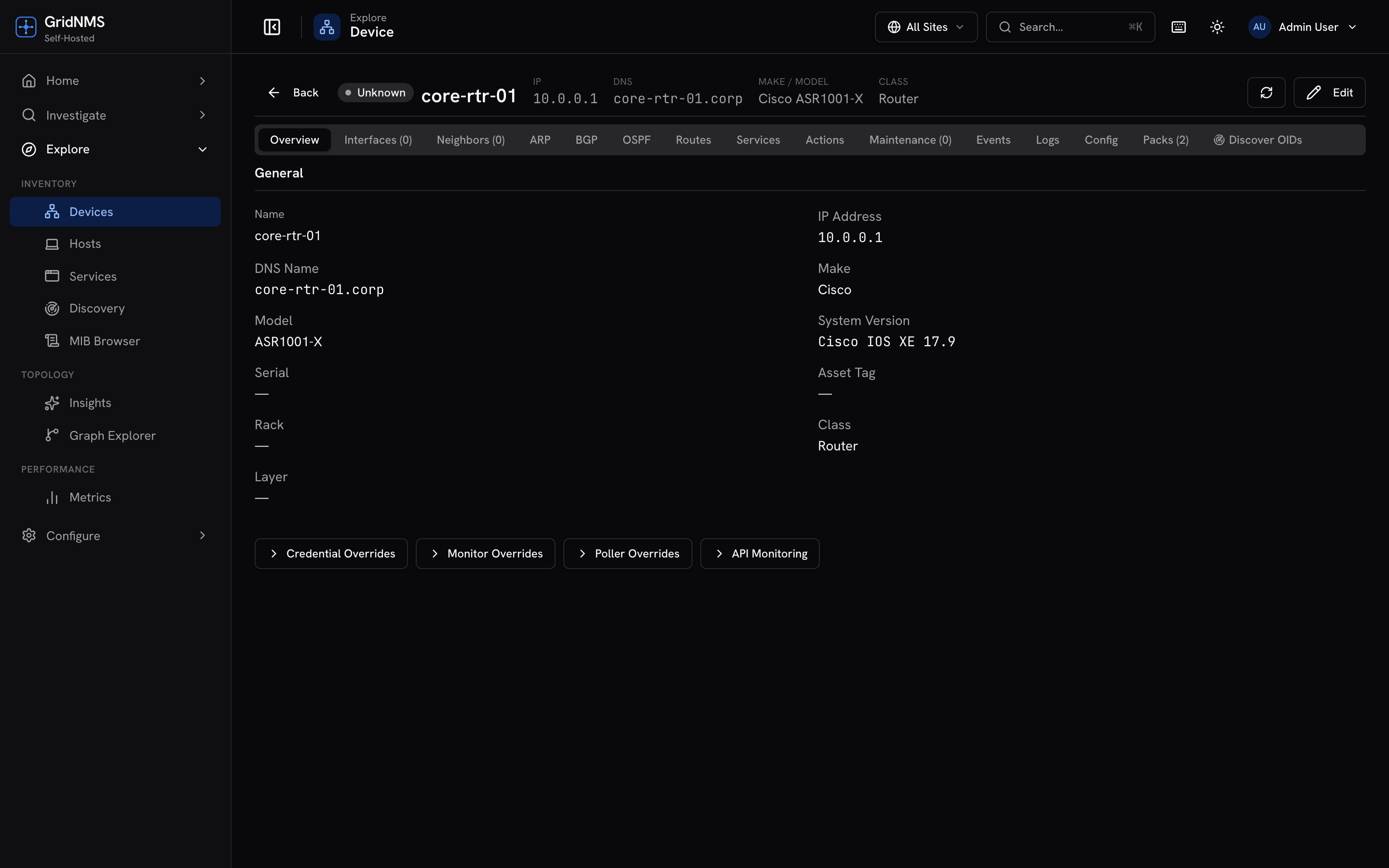Click the Configure gear icon
The image size is (1389, 868).
(x=29, y=536)
